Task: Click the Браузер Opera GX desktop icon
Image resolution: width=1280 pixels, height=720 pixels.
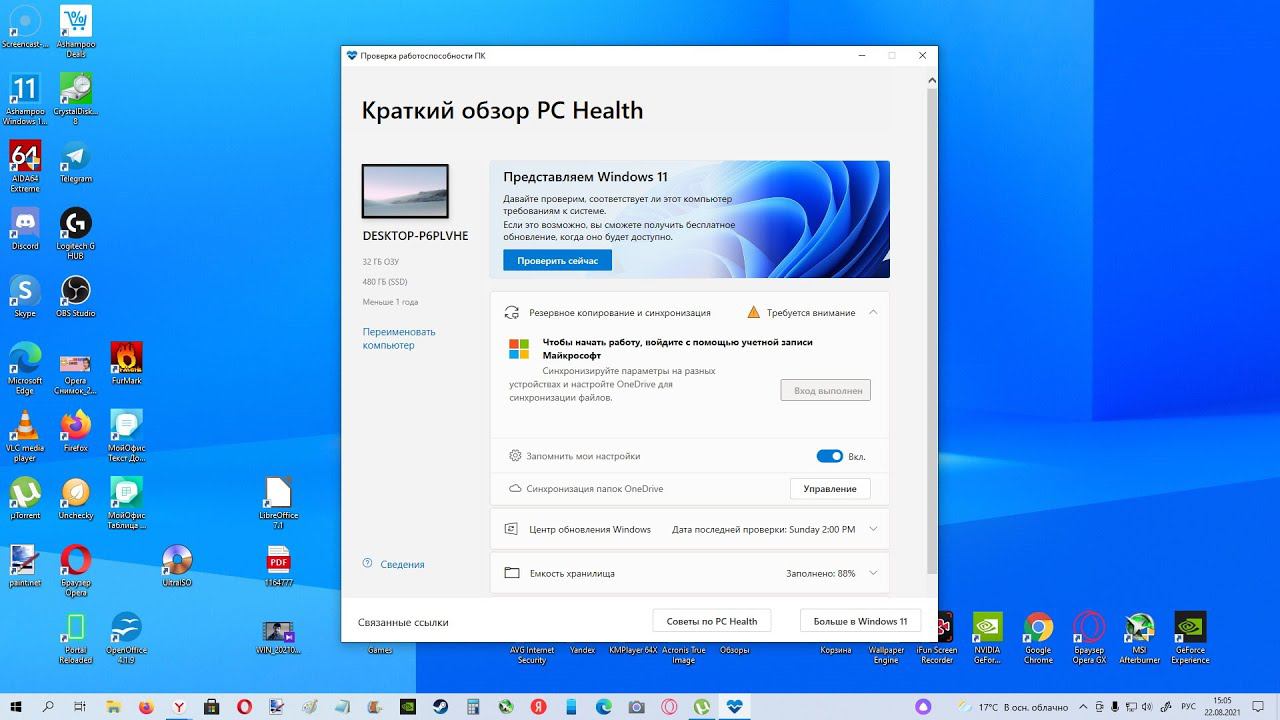Action: (1089, 638)
